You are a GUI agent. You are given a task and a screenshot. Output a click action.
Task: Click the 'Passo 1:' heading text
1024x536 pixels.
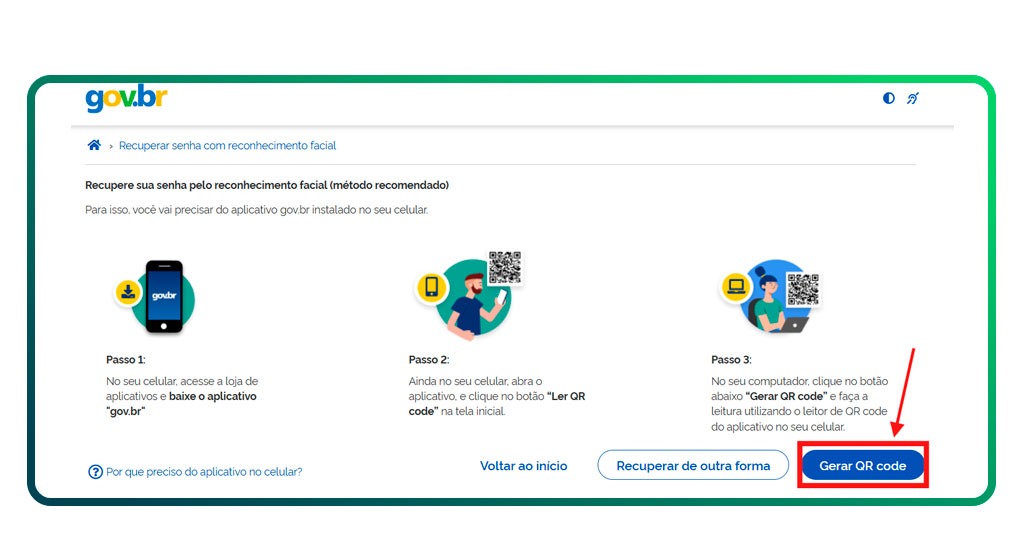[126, 360]
